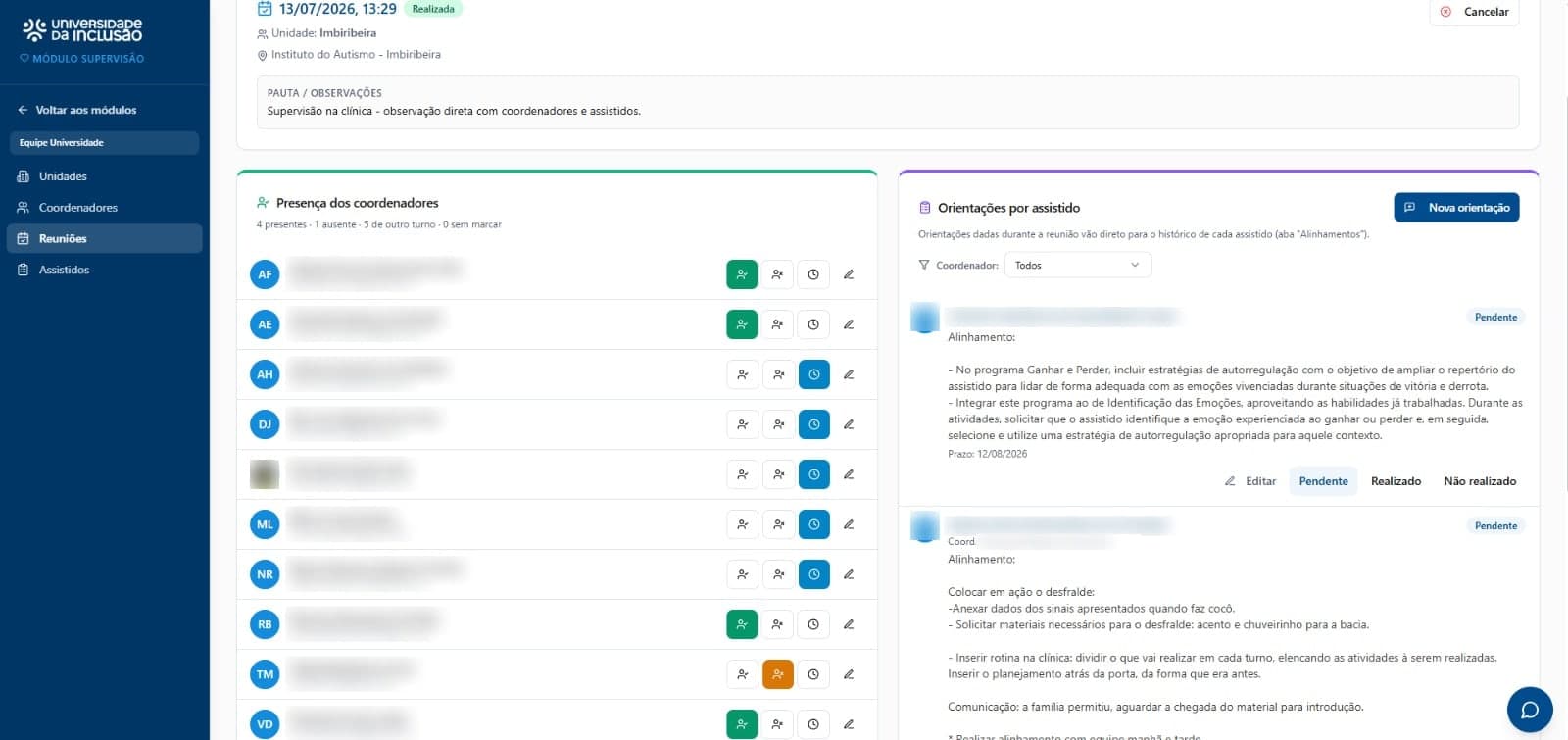Open Unidades in sidebar

coord(104,176)
